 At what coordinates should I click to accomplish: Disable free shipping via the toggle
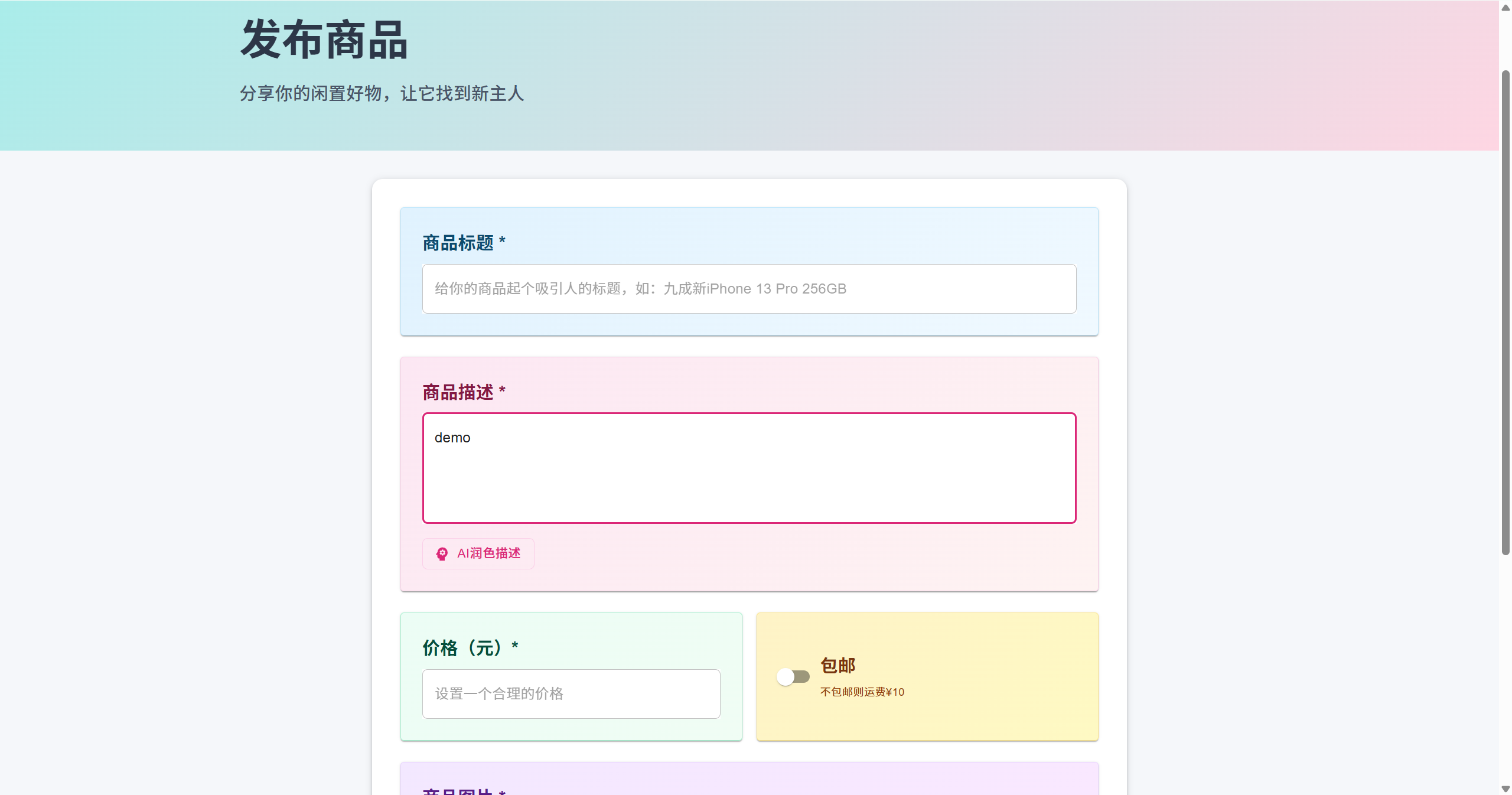pos(793,677)
